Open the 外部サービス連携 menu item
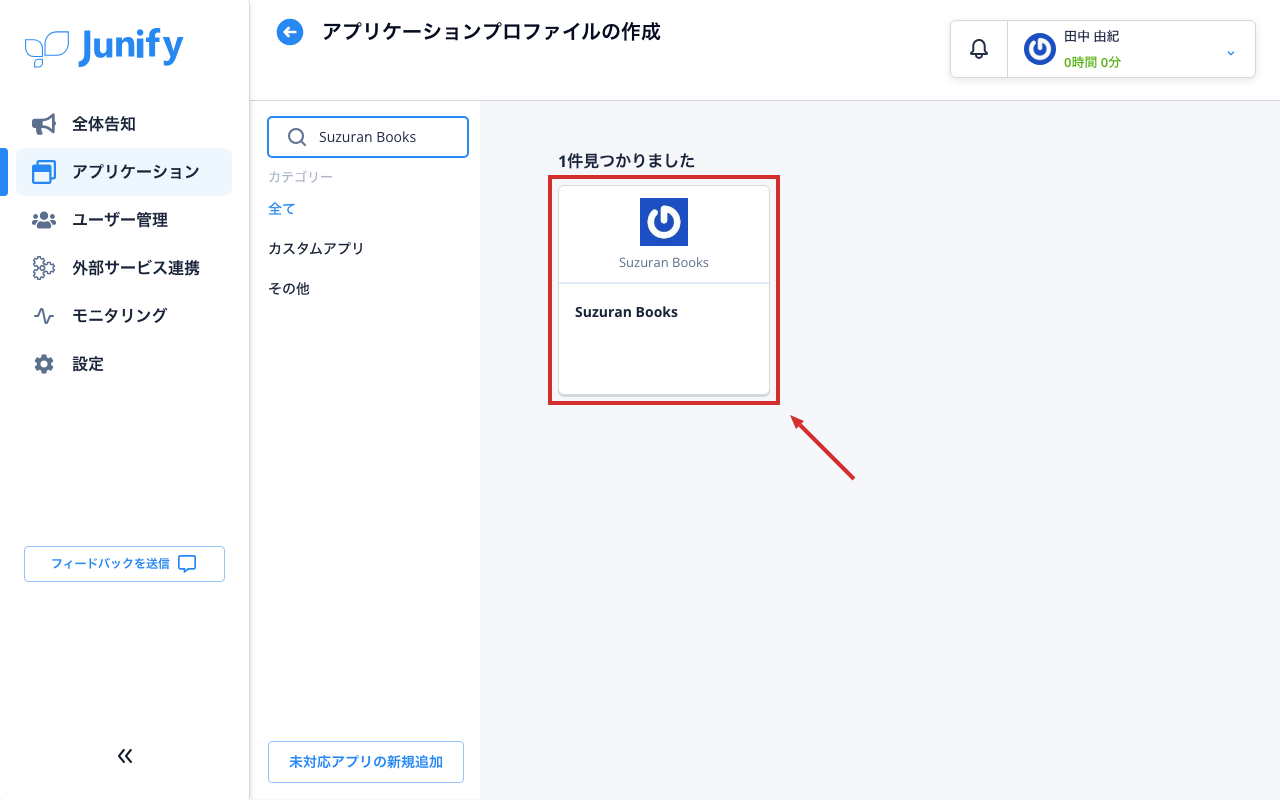The height and width of the screenshot is (800, 1280). coord(124,268)
